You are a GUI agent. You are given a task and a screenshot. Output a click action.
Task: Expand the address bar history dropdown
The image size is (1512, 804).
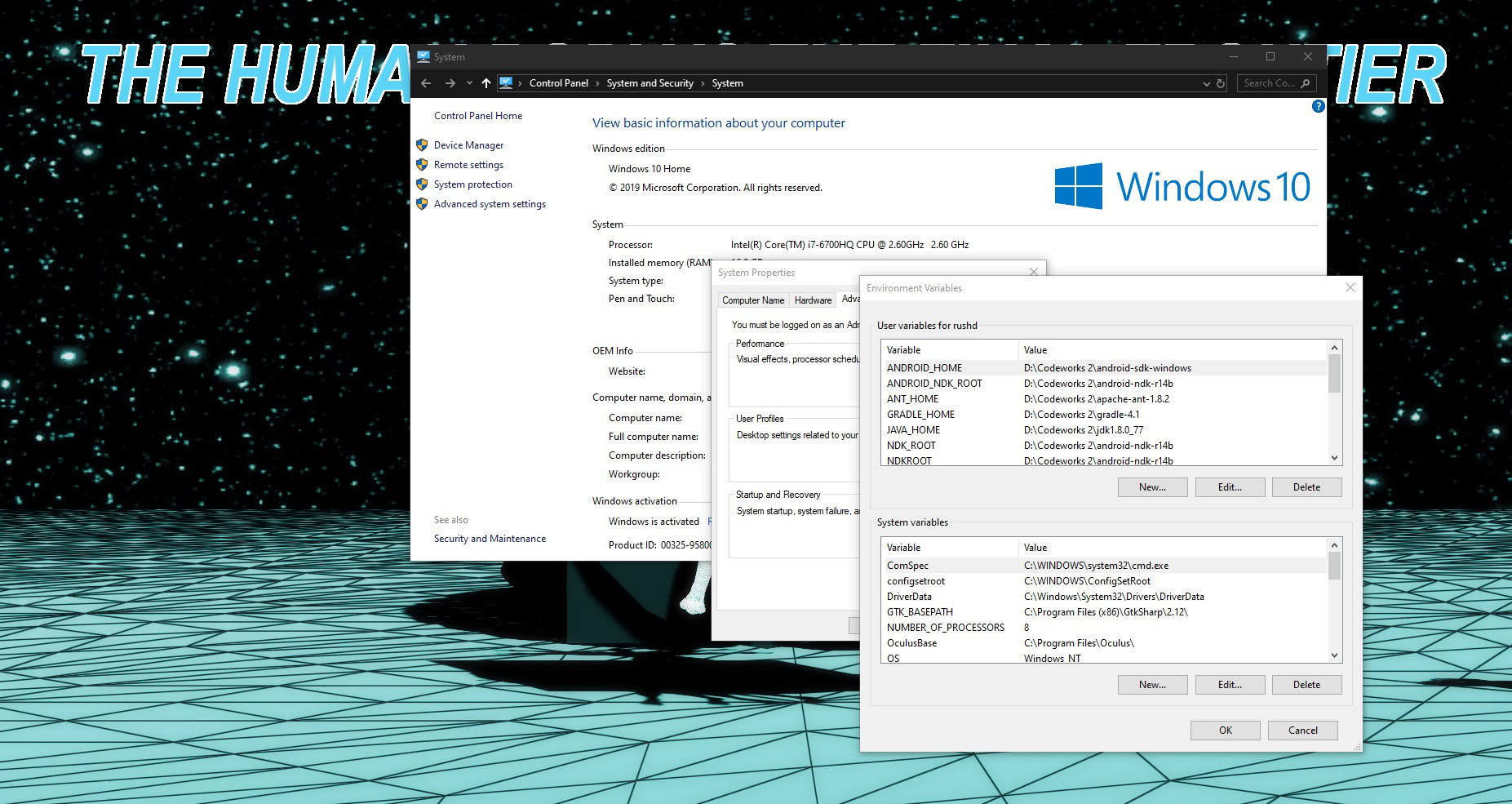coord(1206,83)
